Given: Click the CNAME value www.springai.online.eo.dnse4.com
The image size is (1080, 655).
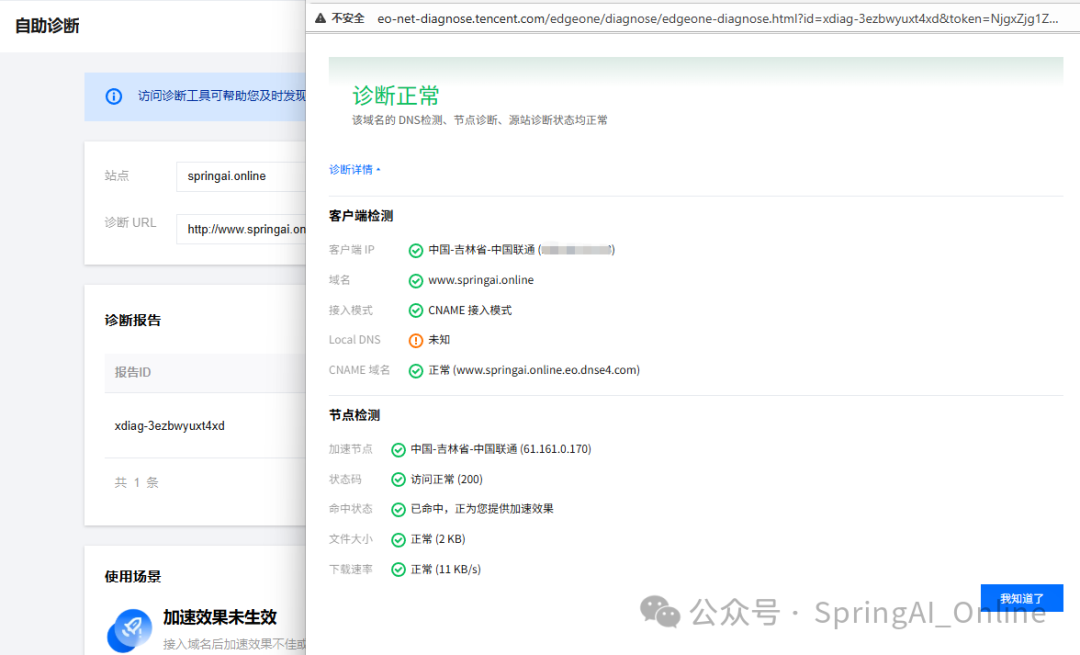Looking at the screenshot, I should click(x=547, y=371).
